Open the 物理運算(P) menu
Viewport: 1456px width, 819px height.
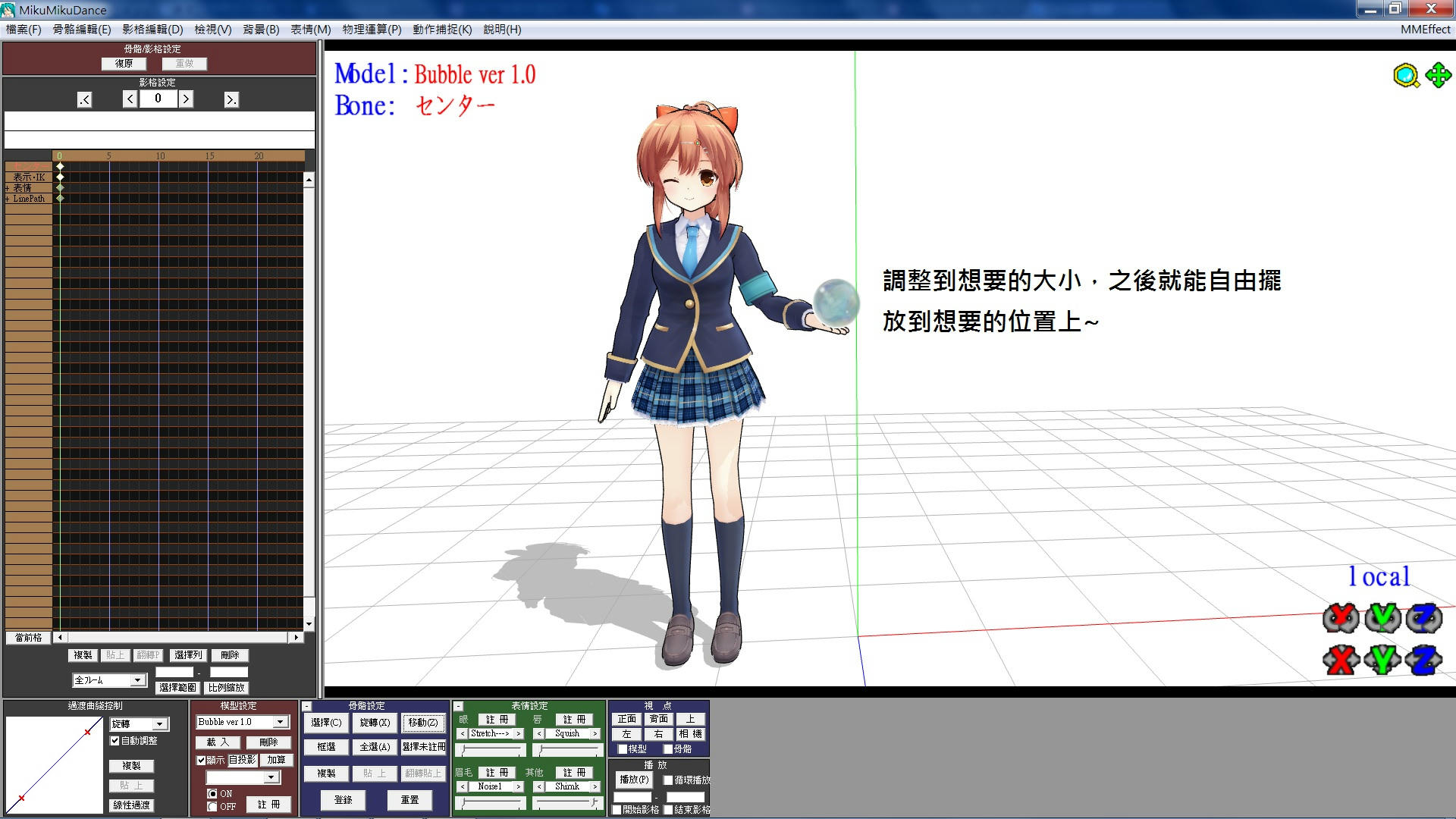372,30
